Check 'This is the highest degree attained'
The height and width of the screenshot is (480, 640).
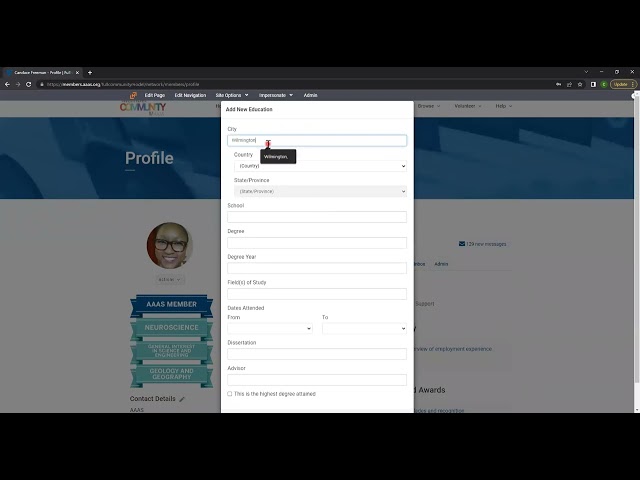(x=230, y=394)
